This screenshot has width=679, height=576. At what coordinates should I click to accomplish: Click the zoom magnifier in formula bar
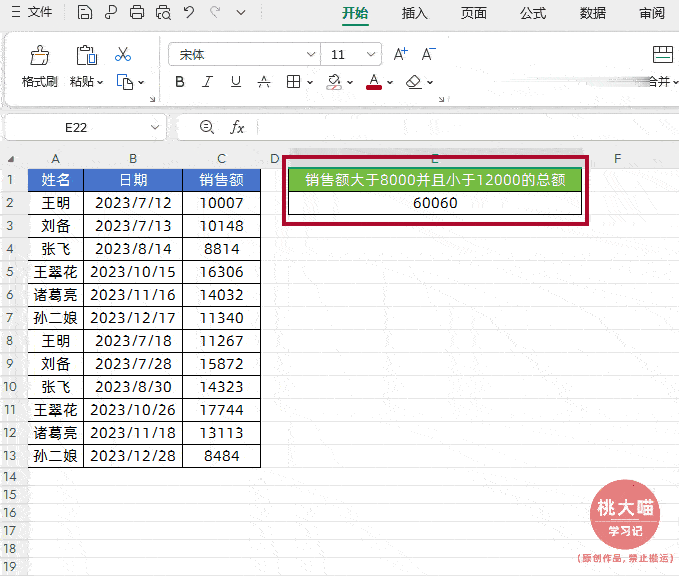(207, 127)
